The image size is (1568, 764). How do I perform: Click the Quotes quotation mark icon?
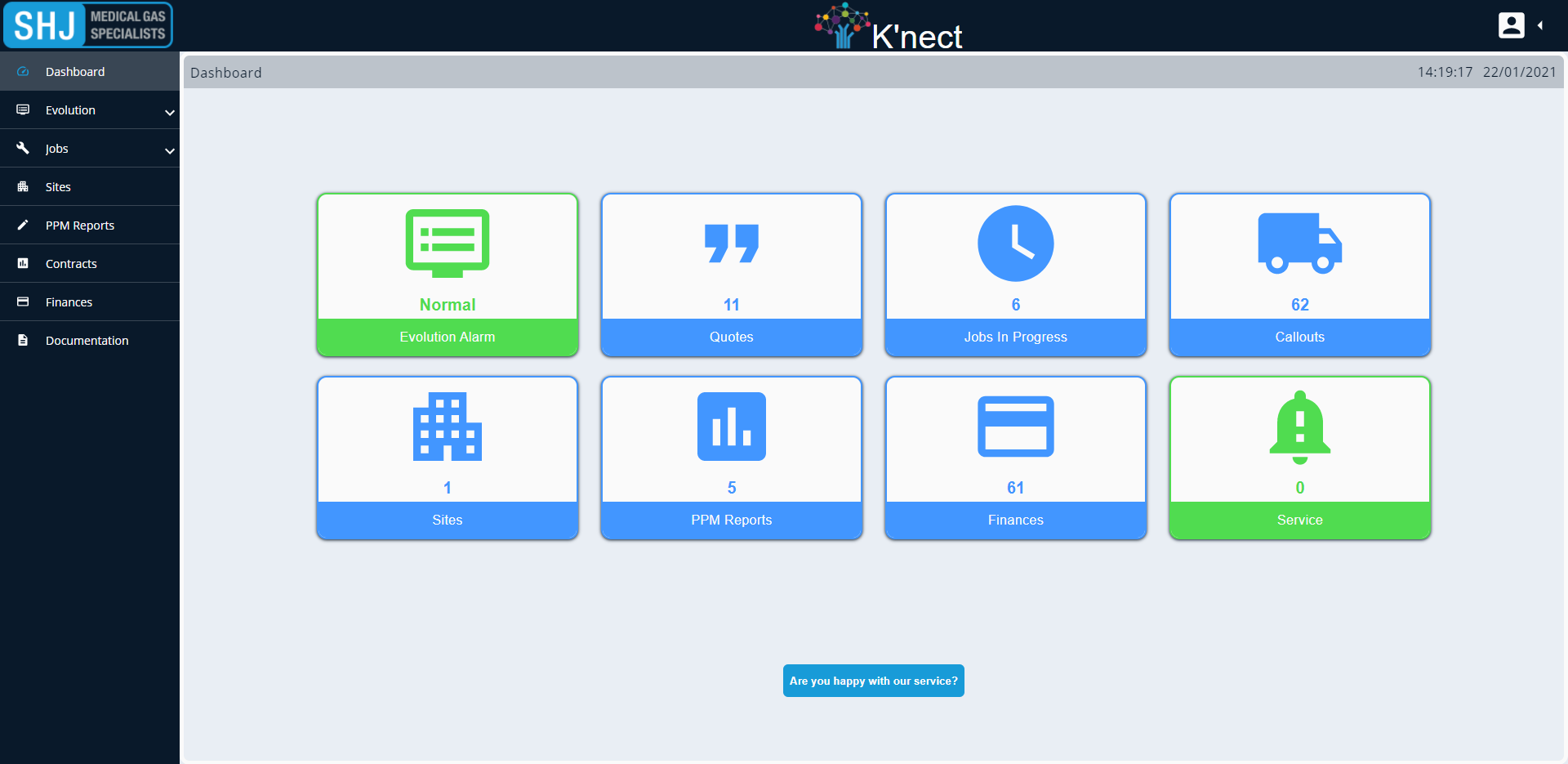tap(732, 243)
